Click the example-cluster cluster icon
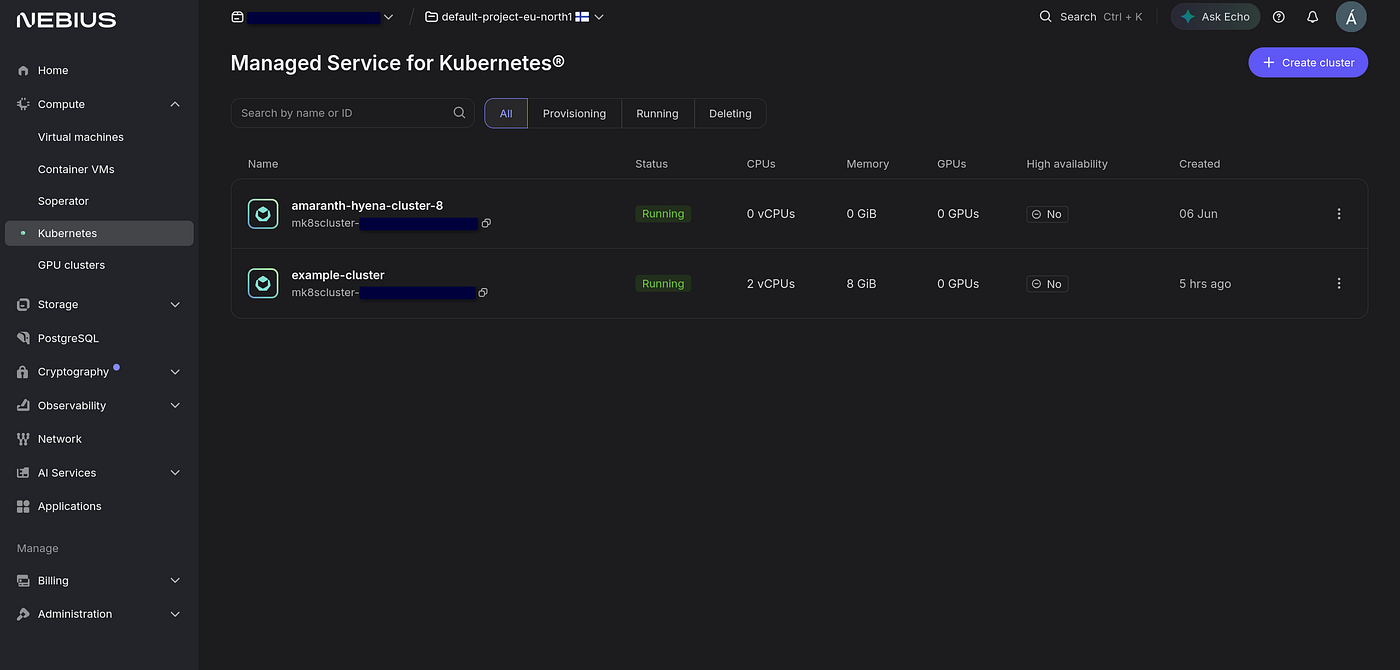 click(263, 283)
